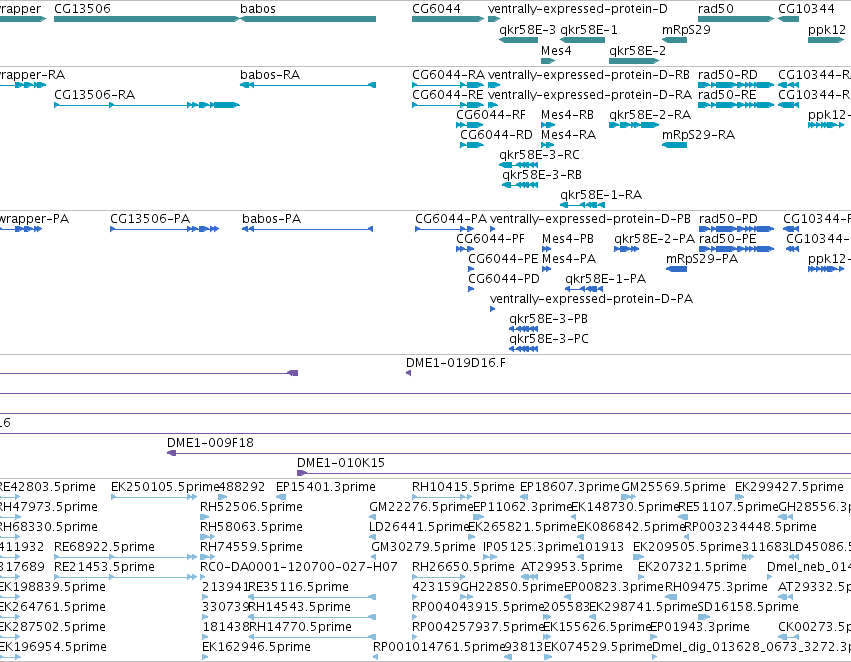Select the ventrally-expressed-protein-D-RB transcript label
The image size is (851, 662).
(x=589, y=75)
